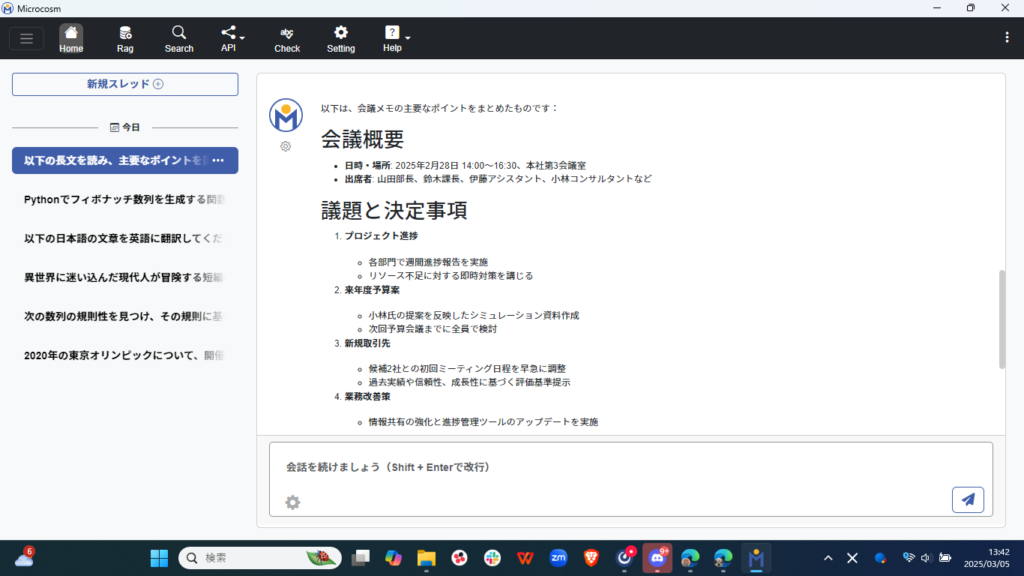1024x576 pixels.
Task: Open Discord from the taskbar
Action: (657, 558)
